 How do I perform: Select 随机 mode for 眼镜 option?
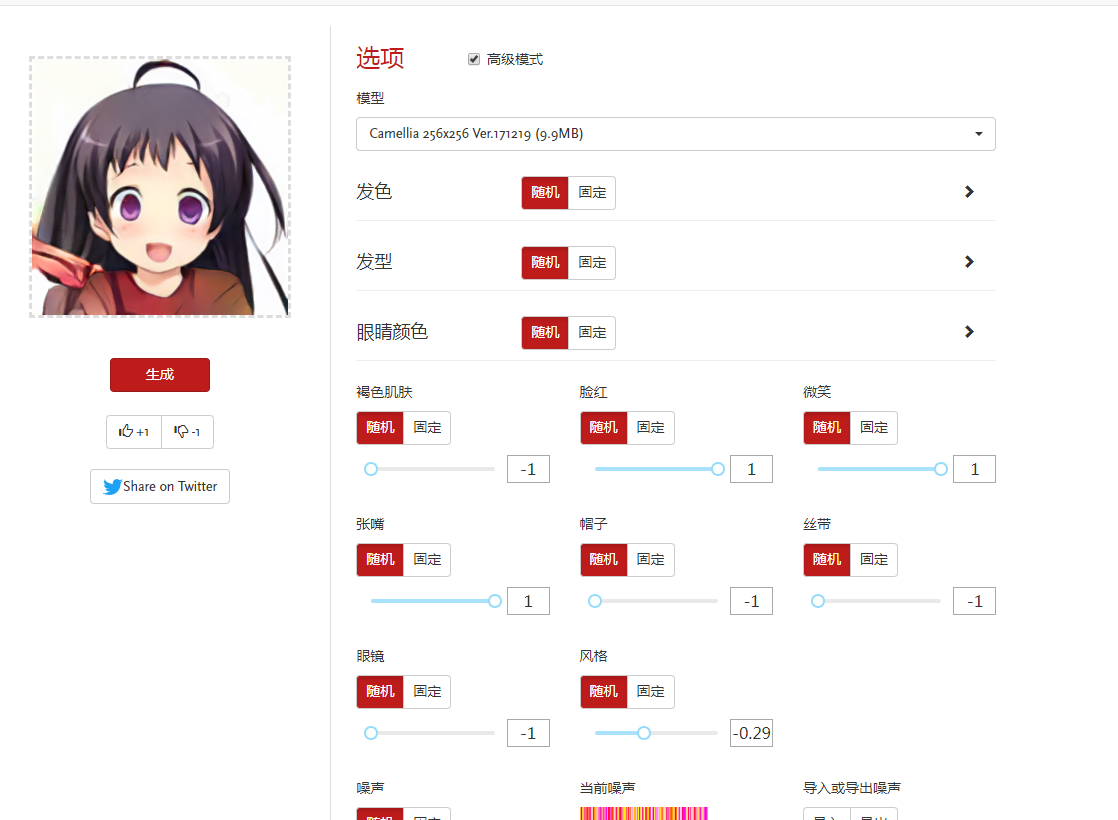click(x=380, y=691)
